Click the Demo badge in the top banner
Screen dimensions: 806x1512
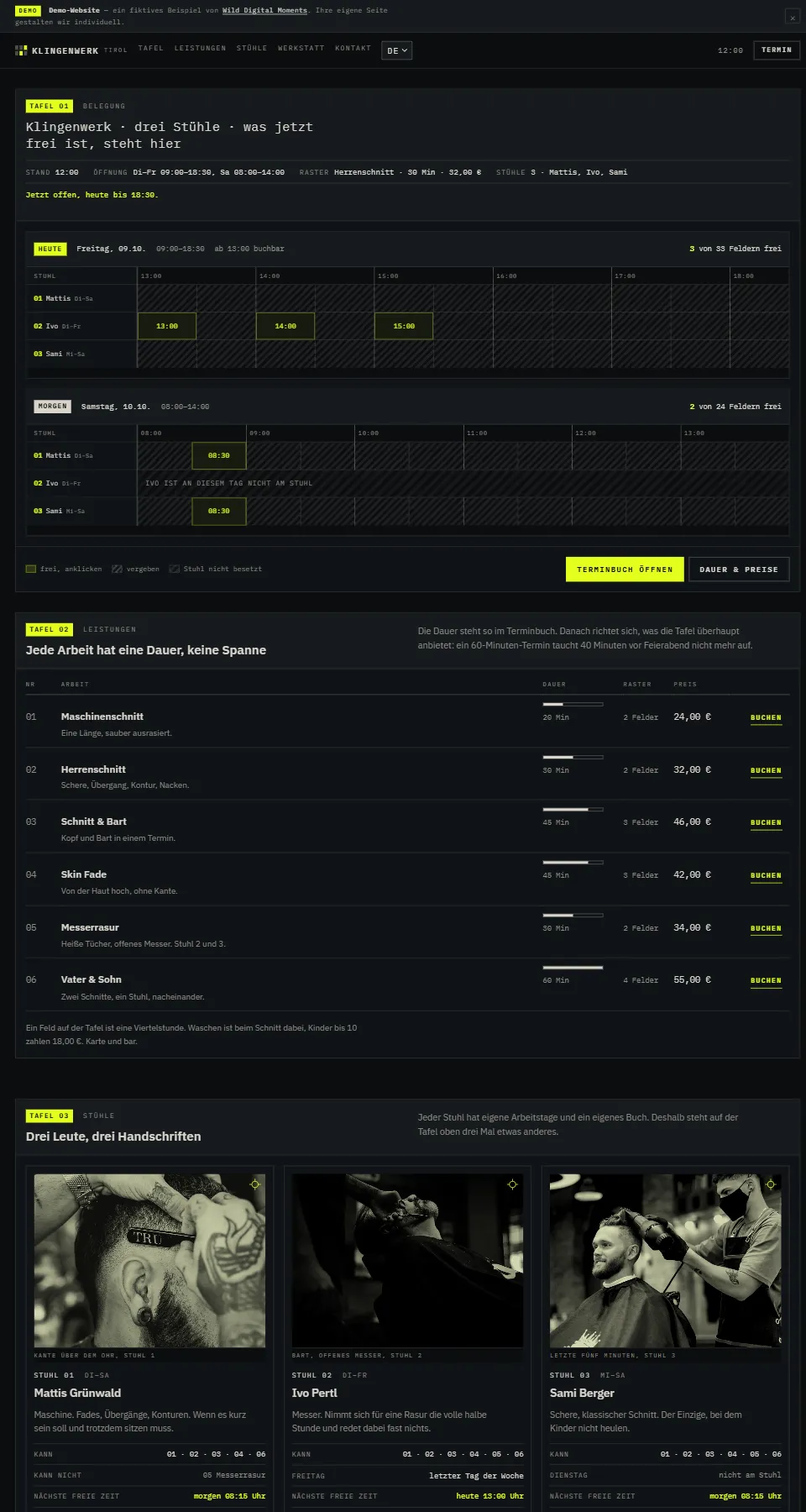point(28,11)
